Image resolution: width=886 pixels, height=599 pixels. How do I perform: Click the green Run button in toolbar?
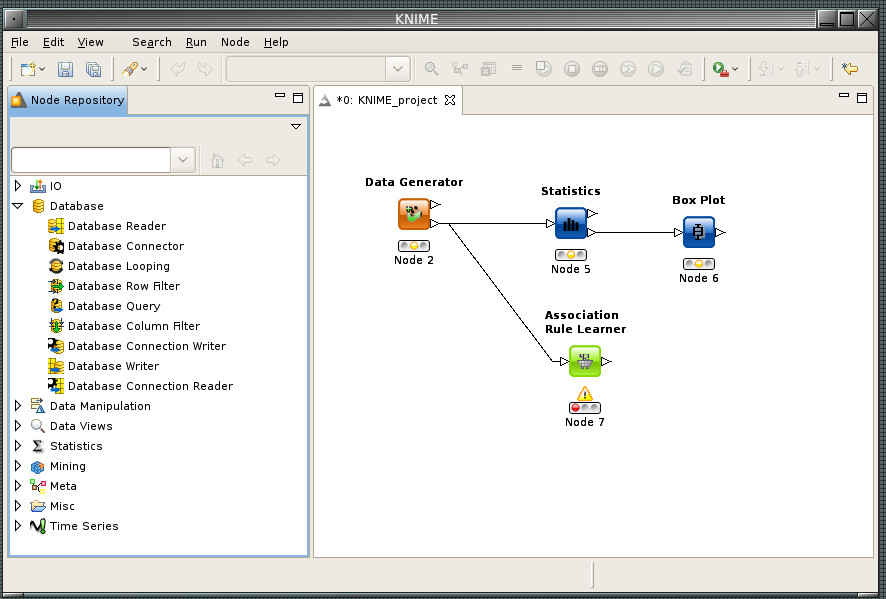720,69
